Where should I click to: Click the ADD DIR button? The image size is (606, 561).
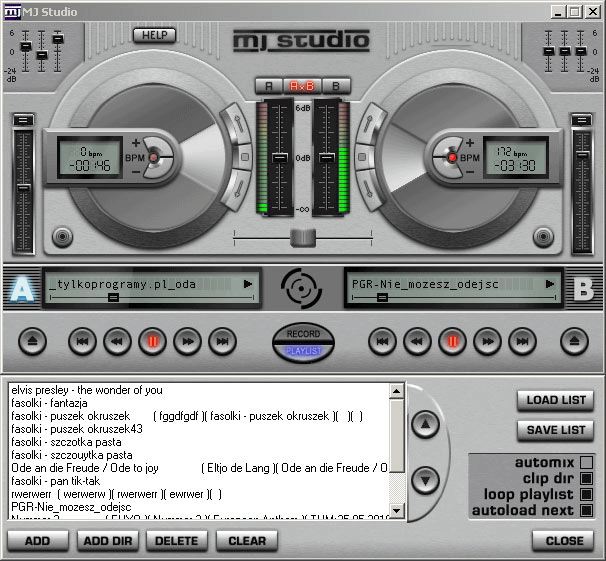coord(108,541)
